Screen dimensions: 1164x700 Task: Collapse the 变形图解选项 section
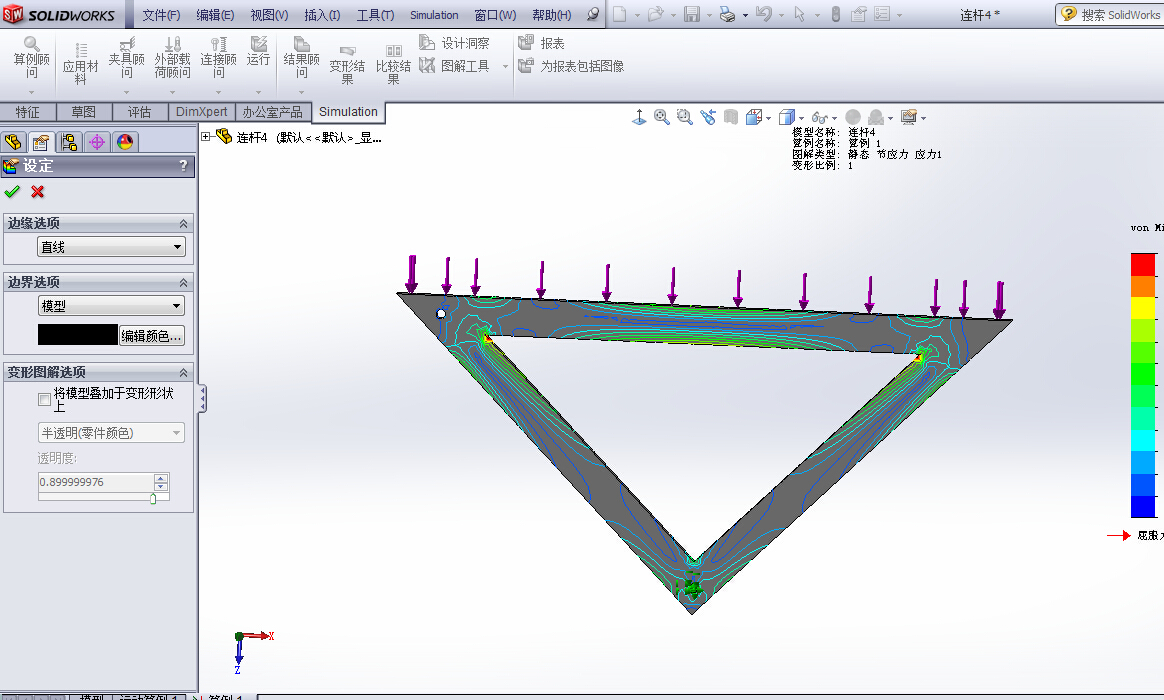tap(183, 373)
